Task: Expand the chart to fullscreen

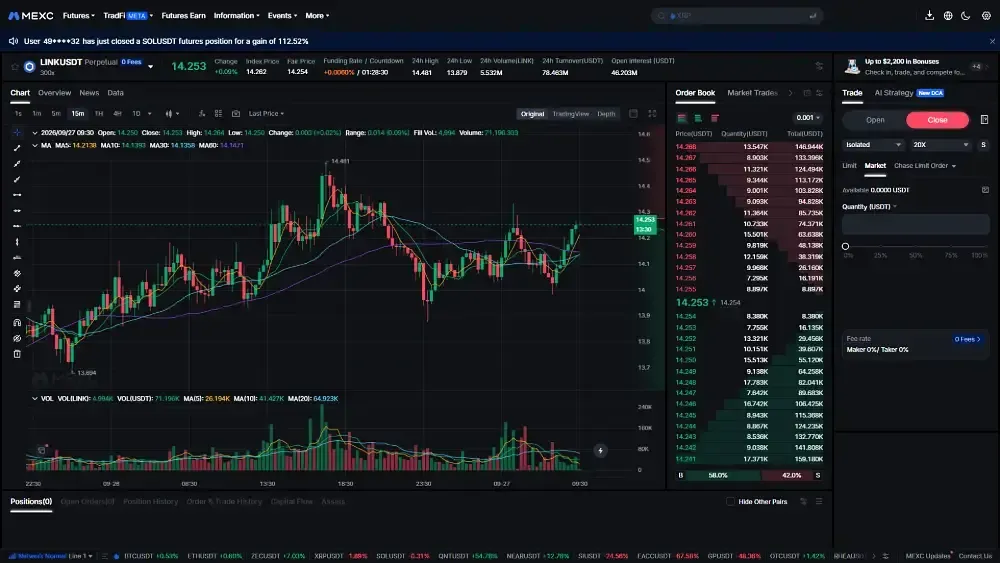Action: (652, 113)
